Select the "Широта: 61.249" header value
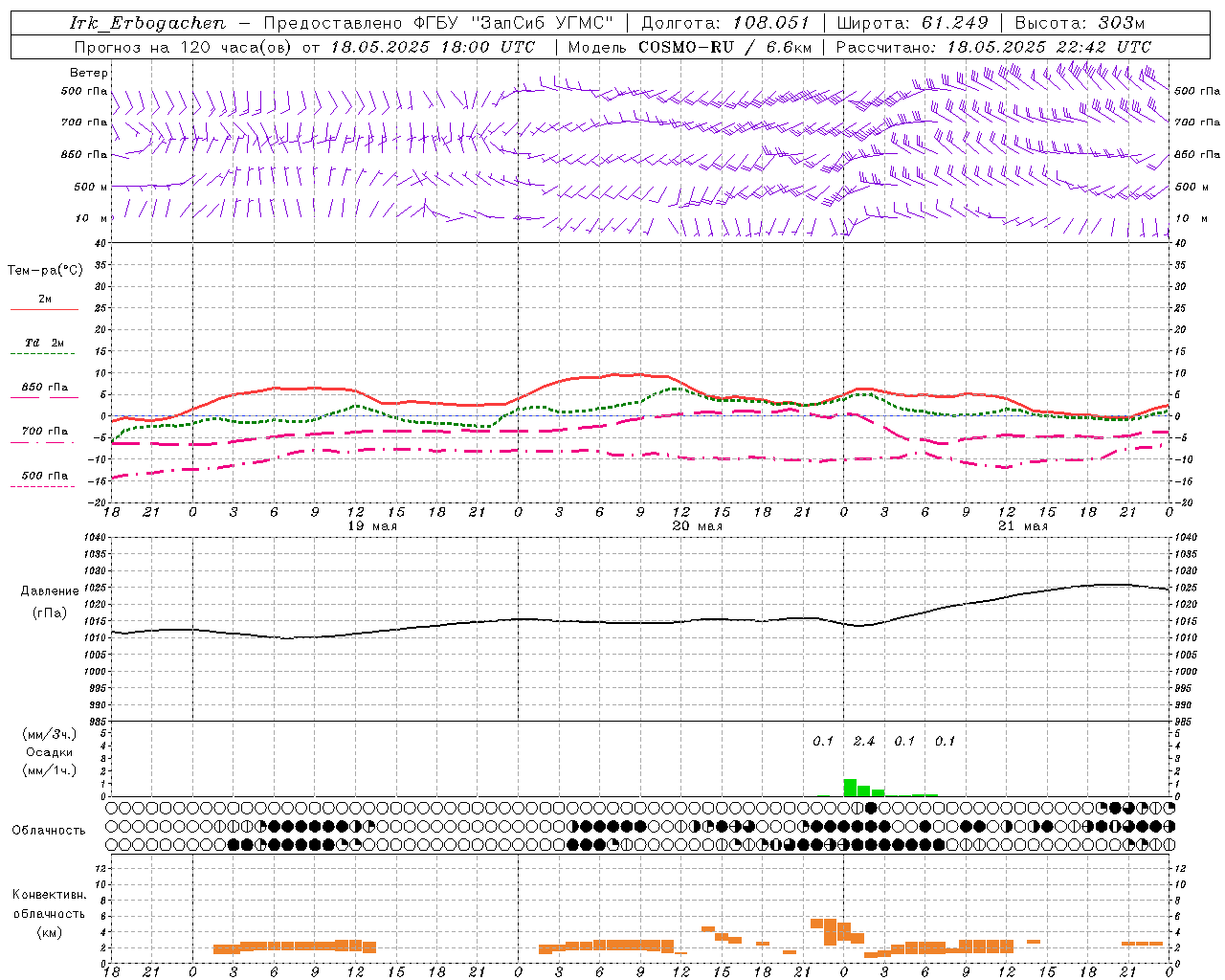This screenshot has width=1225, height=980. click(912, 23)
